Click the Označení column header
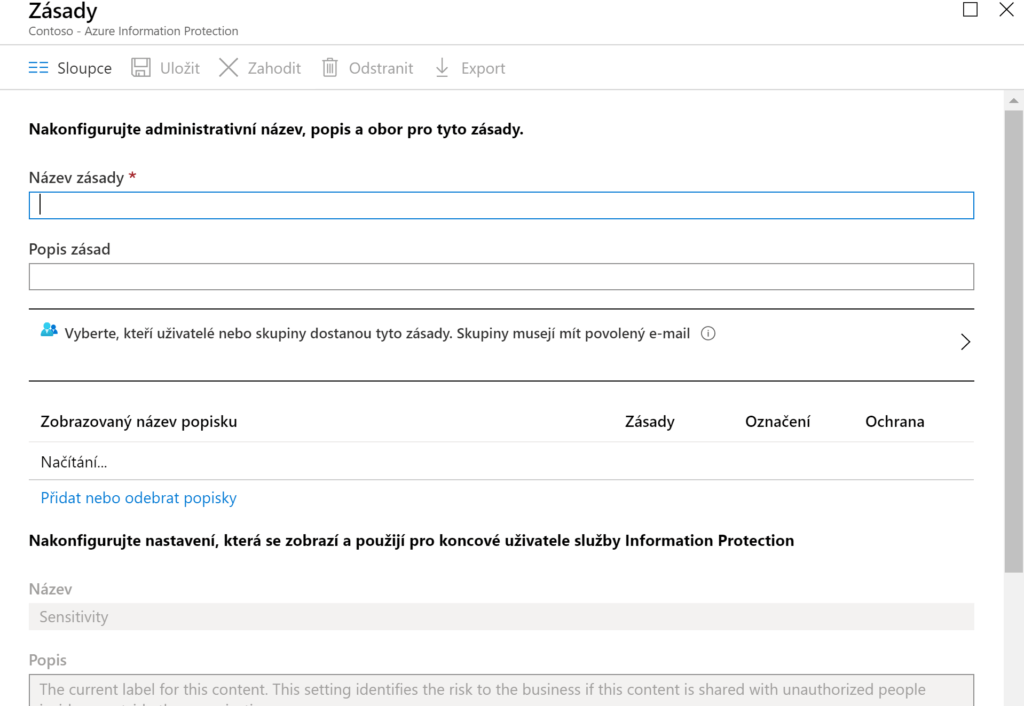This screenshot has width=1024, height=706. pyautogui.click(x=777, y=422)
